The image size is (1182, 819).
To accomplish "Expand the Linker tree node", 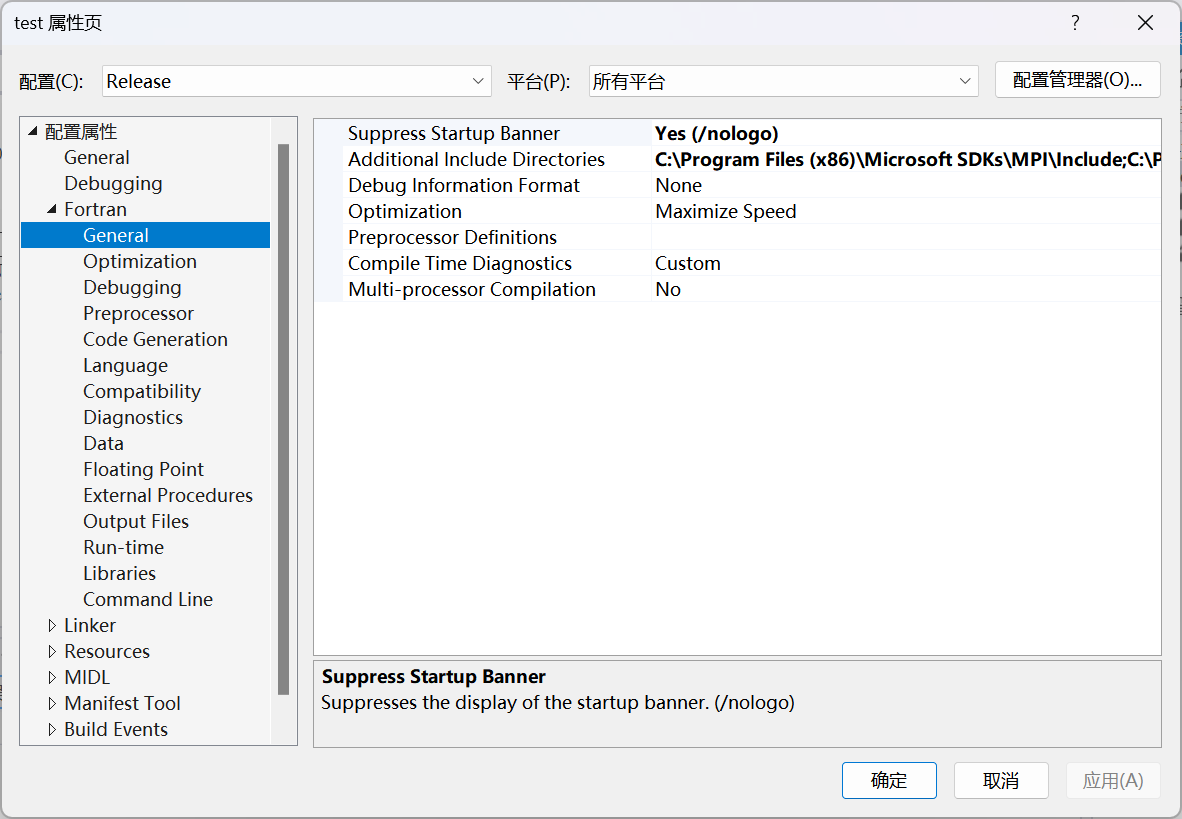I will pyautogui.click(x=53, y=625).
